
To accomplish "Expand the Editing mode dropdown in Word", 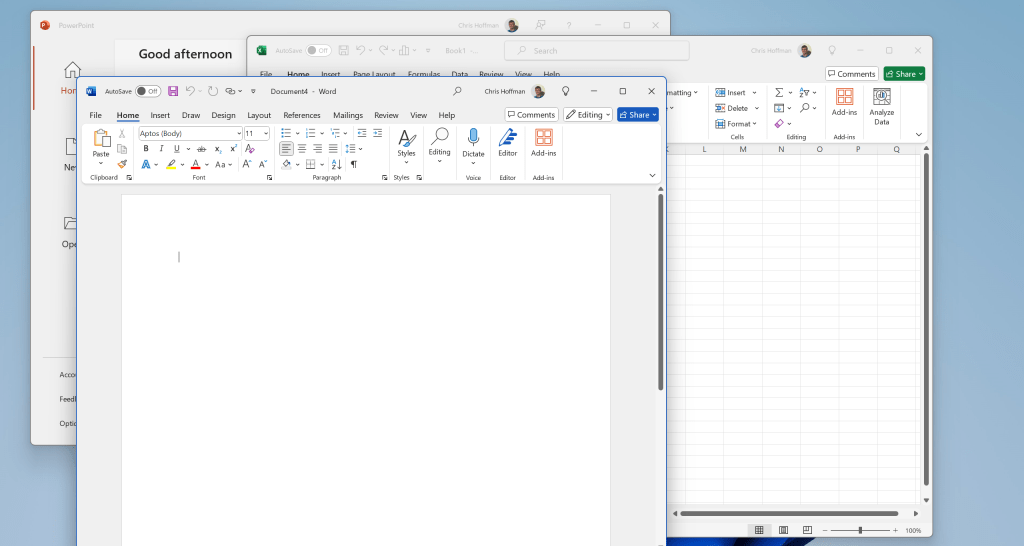I will (x=588, y=115).
